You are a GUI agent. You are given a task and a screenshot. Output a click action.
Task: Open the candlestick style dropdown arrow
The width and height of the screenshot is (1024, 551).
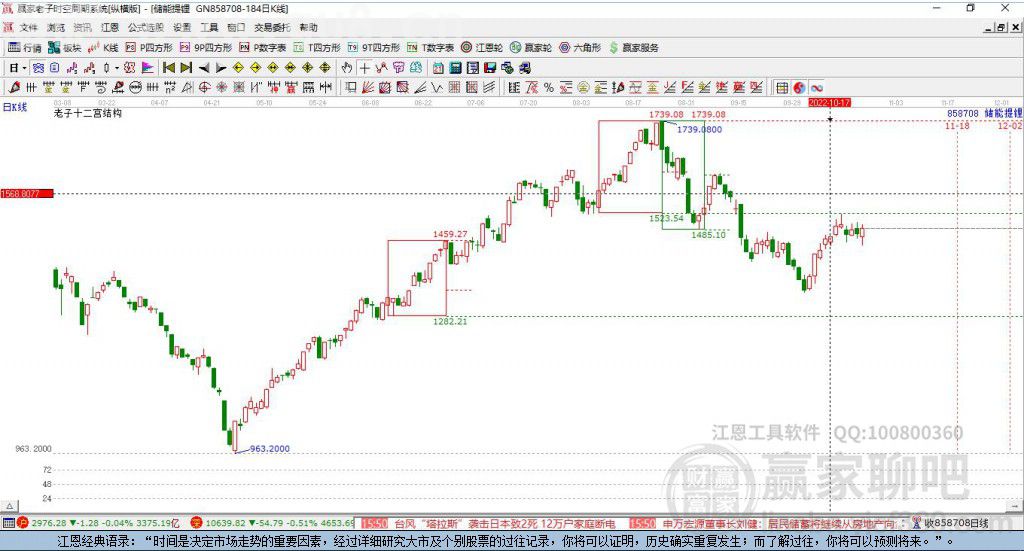pyautogui.click(x=117, y=68)
